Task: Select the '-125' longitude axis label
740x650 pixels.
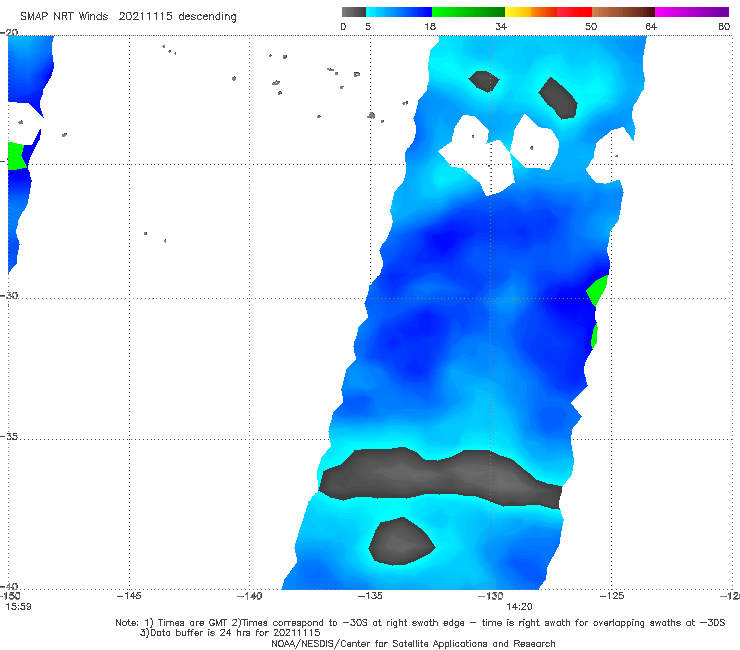Action: coord(611,596)
